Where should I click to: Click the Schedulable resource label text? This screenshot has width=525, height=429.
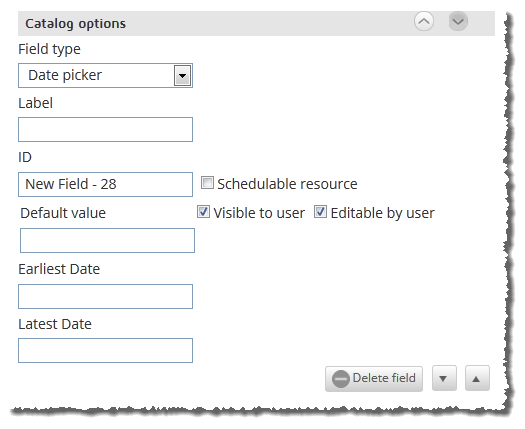[287, 184]
